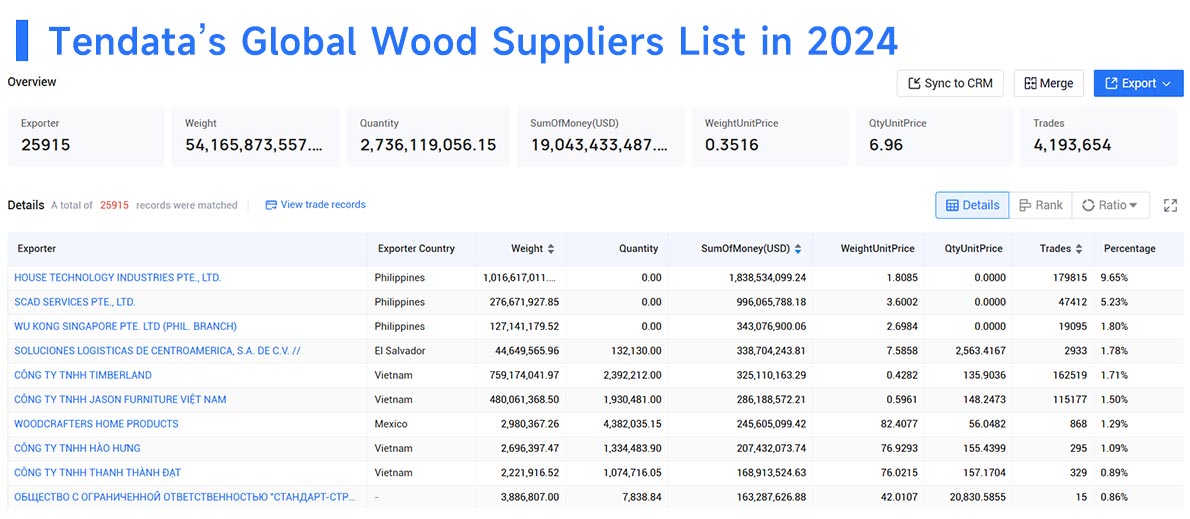The width and height of the screenshot is (1190, 519).
Task: Open ОБЩЕСТВО С ОГРАНИЧЕННОЙ ОТВЕТСТВЕННОСТЬЮ exporter link
Action: 185,497
